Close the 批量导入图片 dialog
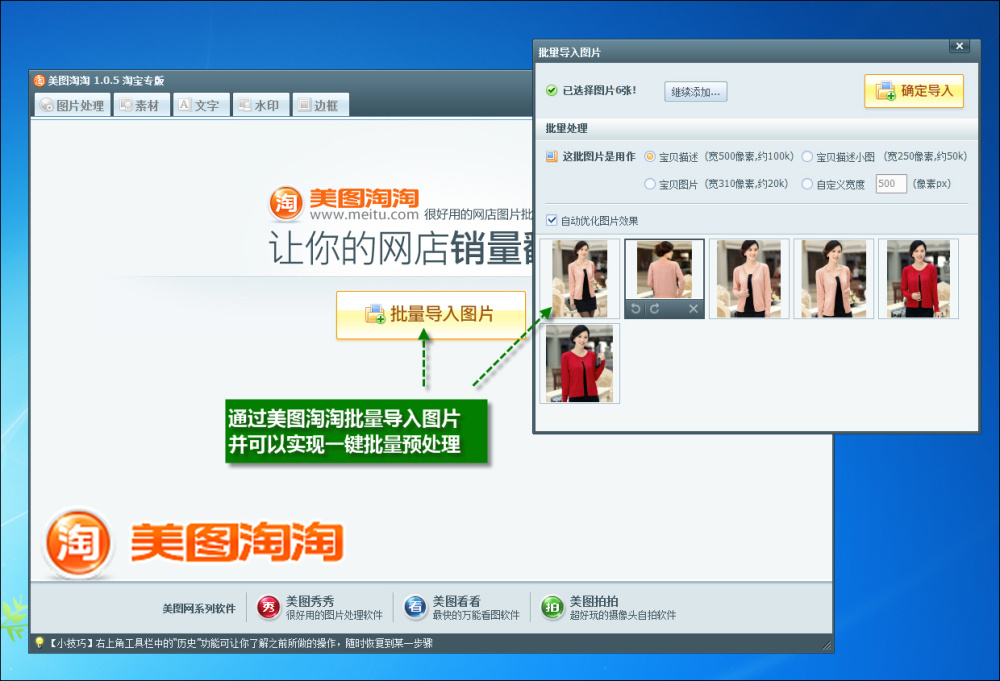Screen dimensions: 1000x681 click(x=959, y=46)
